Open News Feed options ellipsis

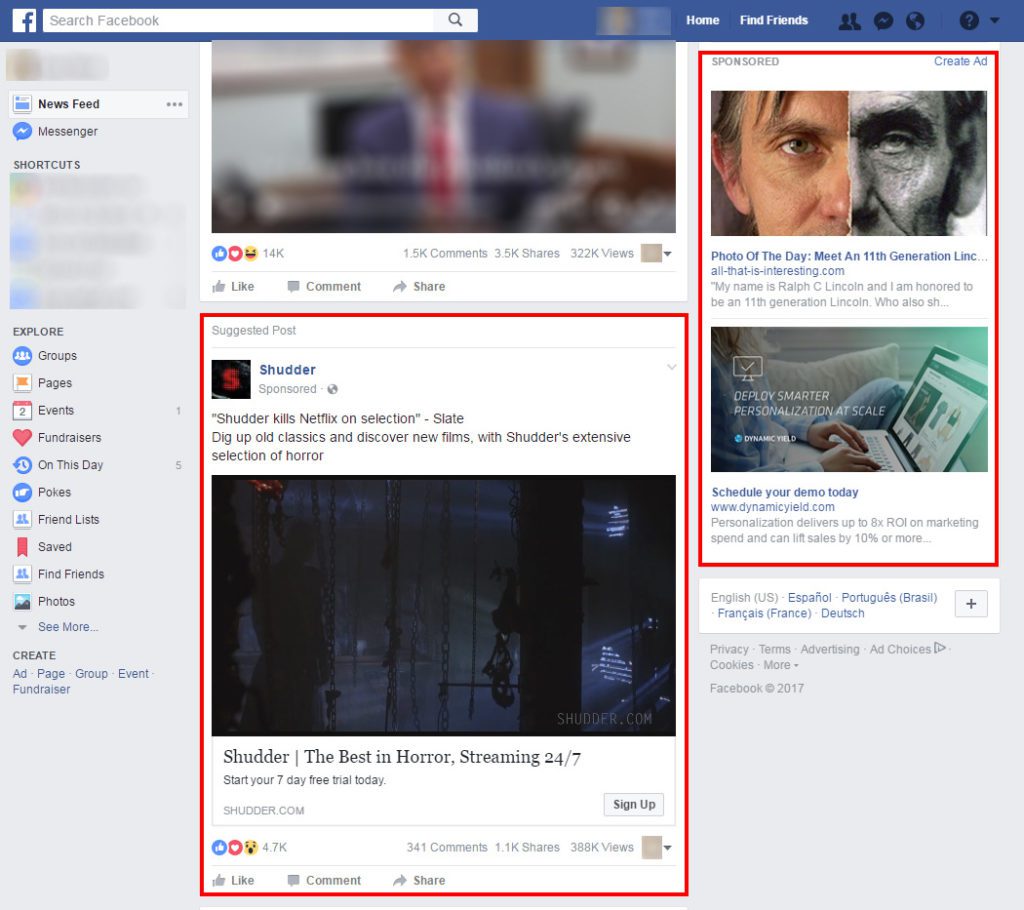click(174, 105)
